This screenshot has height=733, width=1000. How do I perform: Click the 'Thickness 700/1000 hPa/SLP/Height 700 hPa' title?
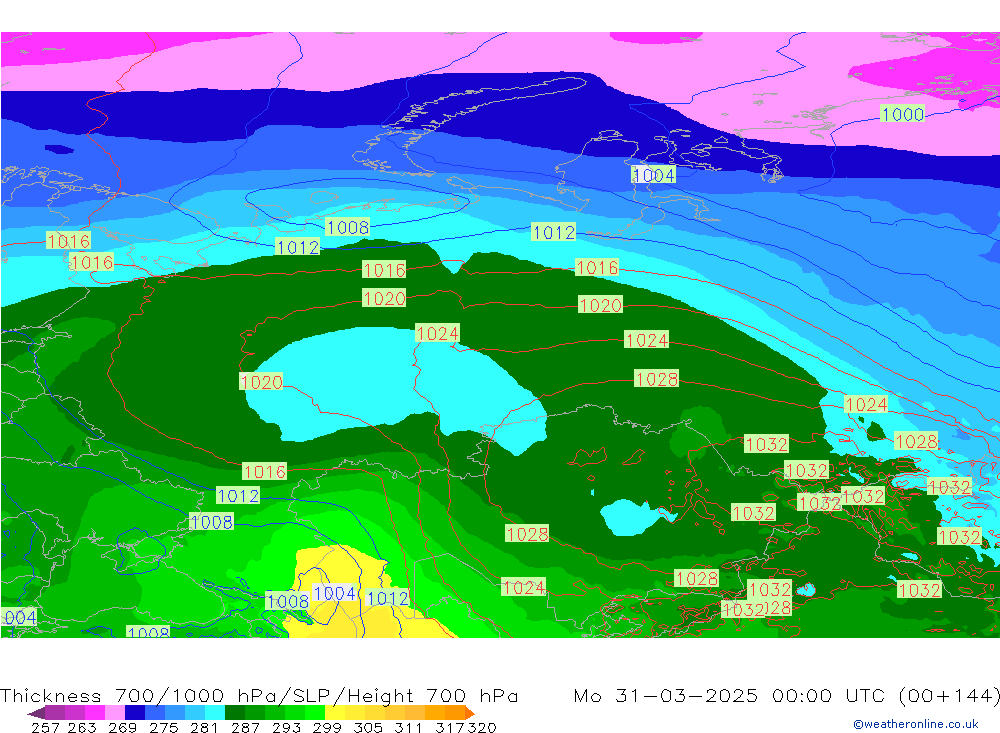coord(259,695)
